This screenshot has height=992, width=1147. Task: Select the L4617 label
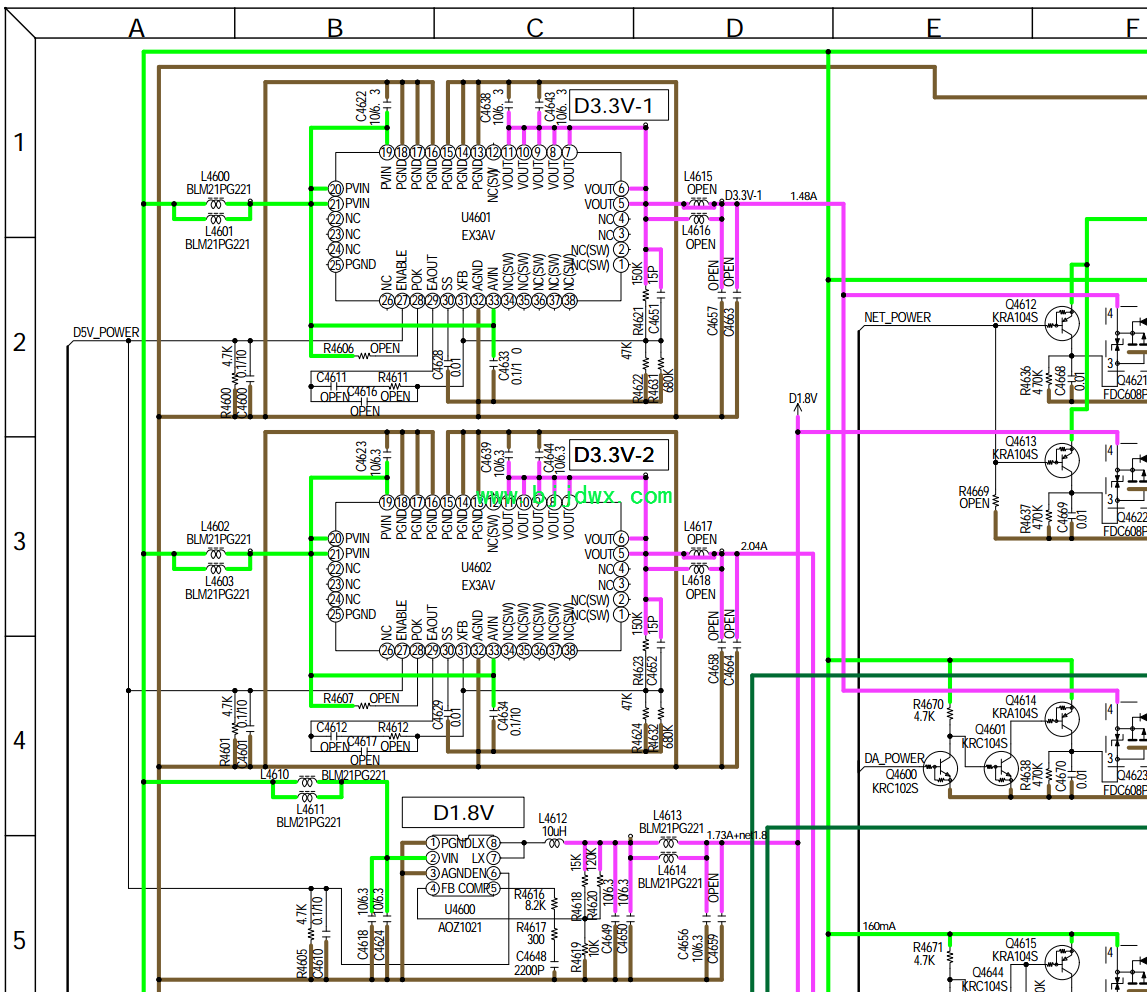click(x=698, y=527)
